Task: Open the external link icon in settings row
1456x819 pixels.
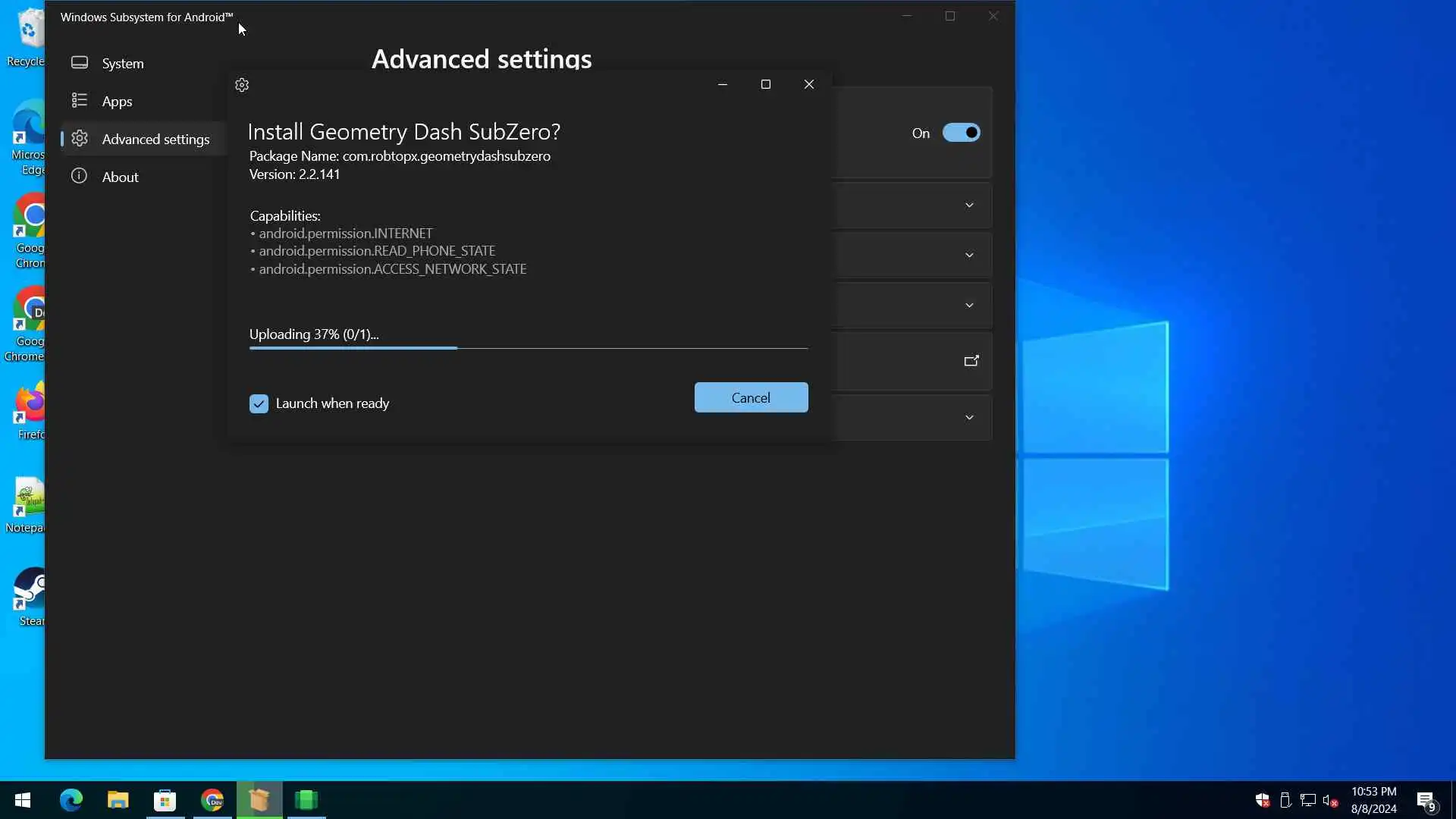Action: 971,361
